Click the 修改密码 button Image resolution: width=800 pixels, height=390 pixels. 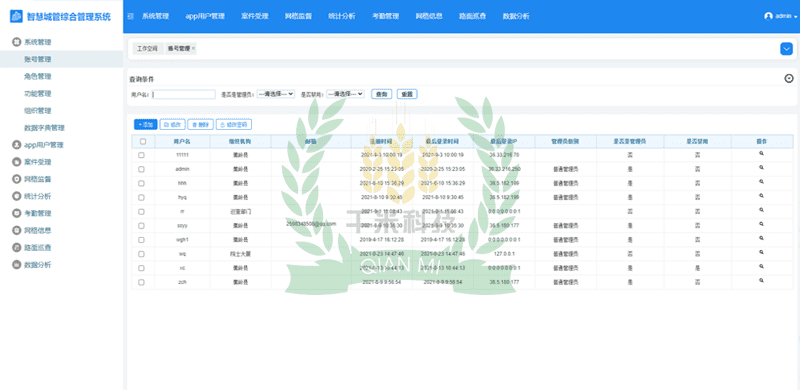point(234,125)
